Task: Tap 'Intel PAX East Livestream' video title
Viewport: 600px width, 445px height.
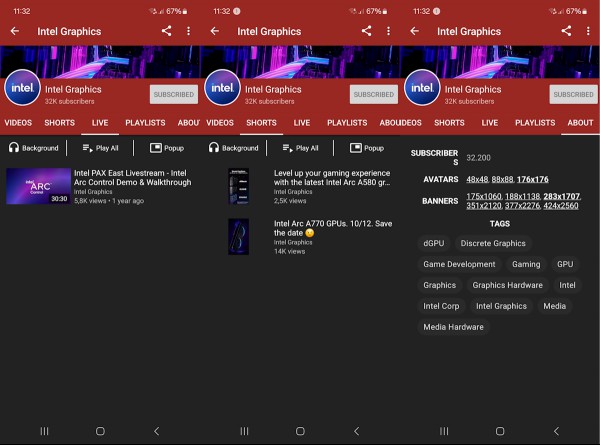Action: tap(132, 178)
